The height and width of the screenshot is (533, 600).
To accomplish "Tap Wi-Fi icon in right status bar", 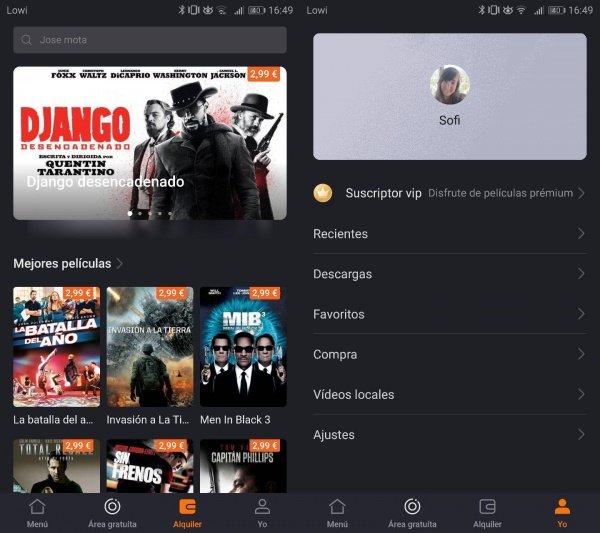I will (521, 10).
